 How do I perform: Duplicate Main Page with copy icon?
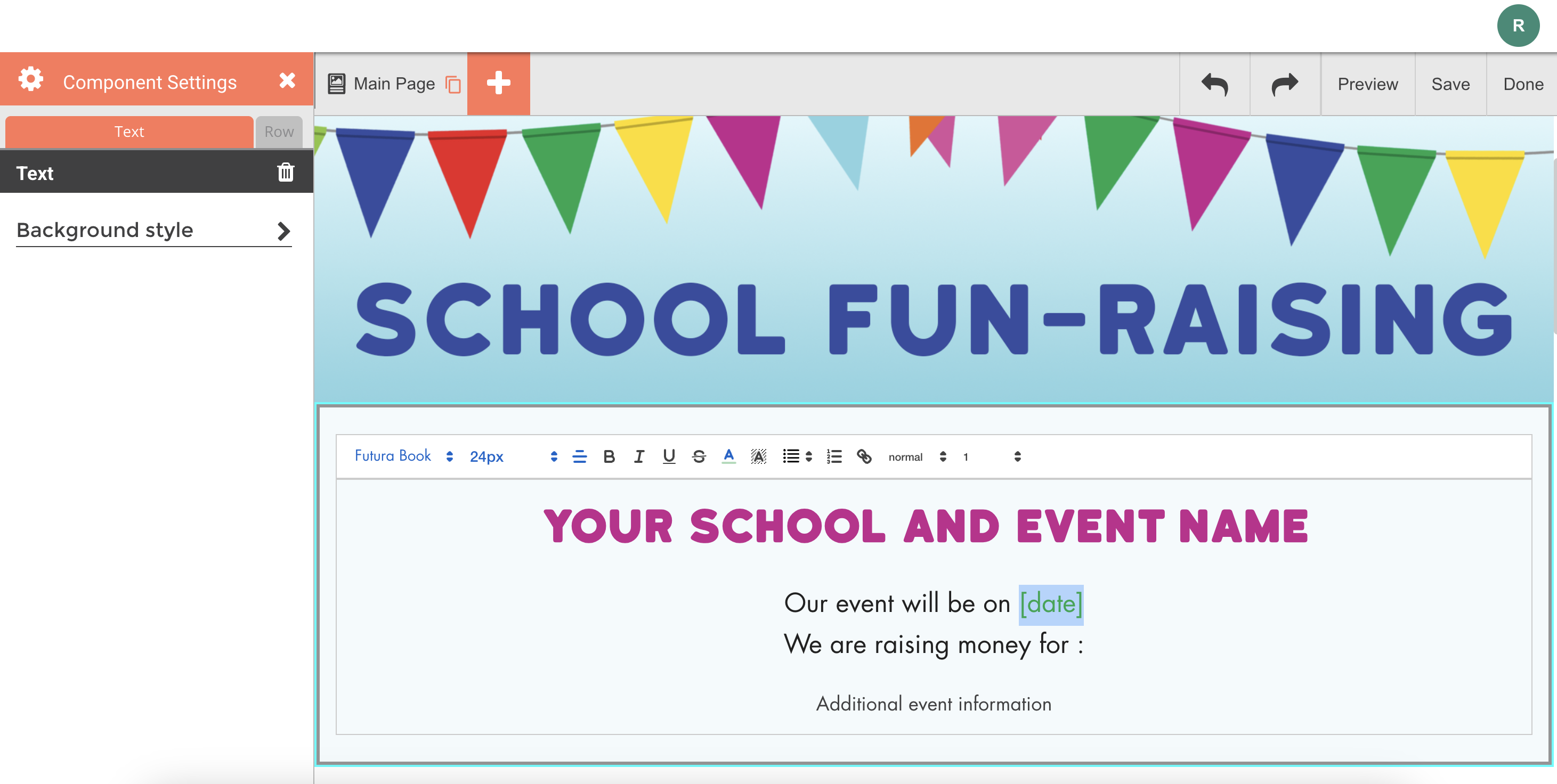pos(453,85)
